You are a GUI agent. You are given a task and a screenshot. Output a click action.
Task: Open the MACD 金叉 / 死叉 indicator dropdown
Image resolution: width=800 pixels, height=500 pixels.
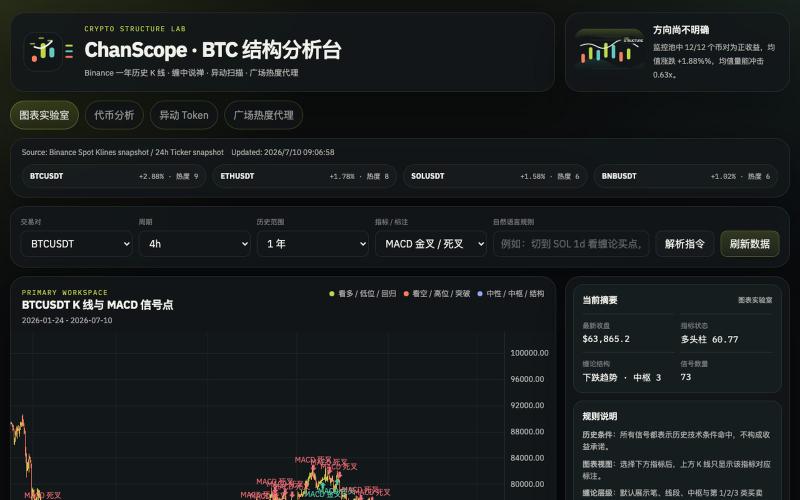point(431,244)
